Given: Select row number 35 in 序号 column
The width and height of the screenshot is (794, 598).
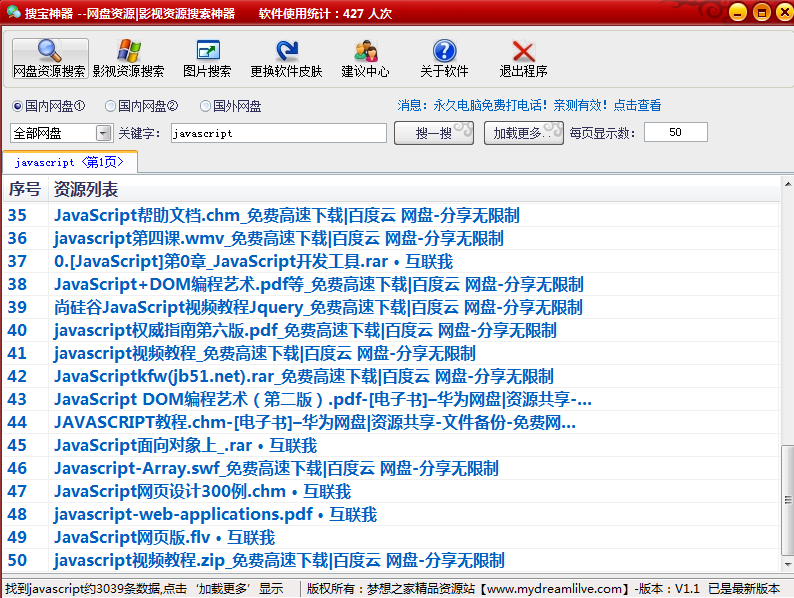Looking at the screenshot, I should coord(17,215).
